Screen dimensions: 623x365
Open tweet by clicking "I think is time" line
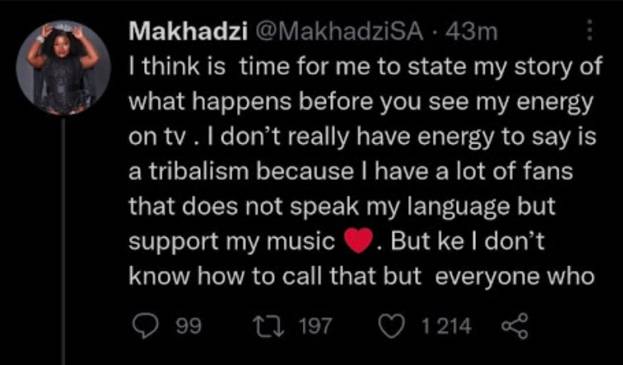coord(366,67)
